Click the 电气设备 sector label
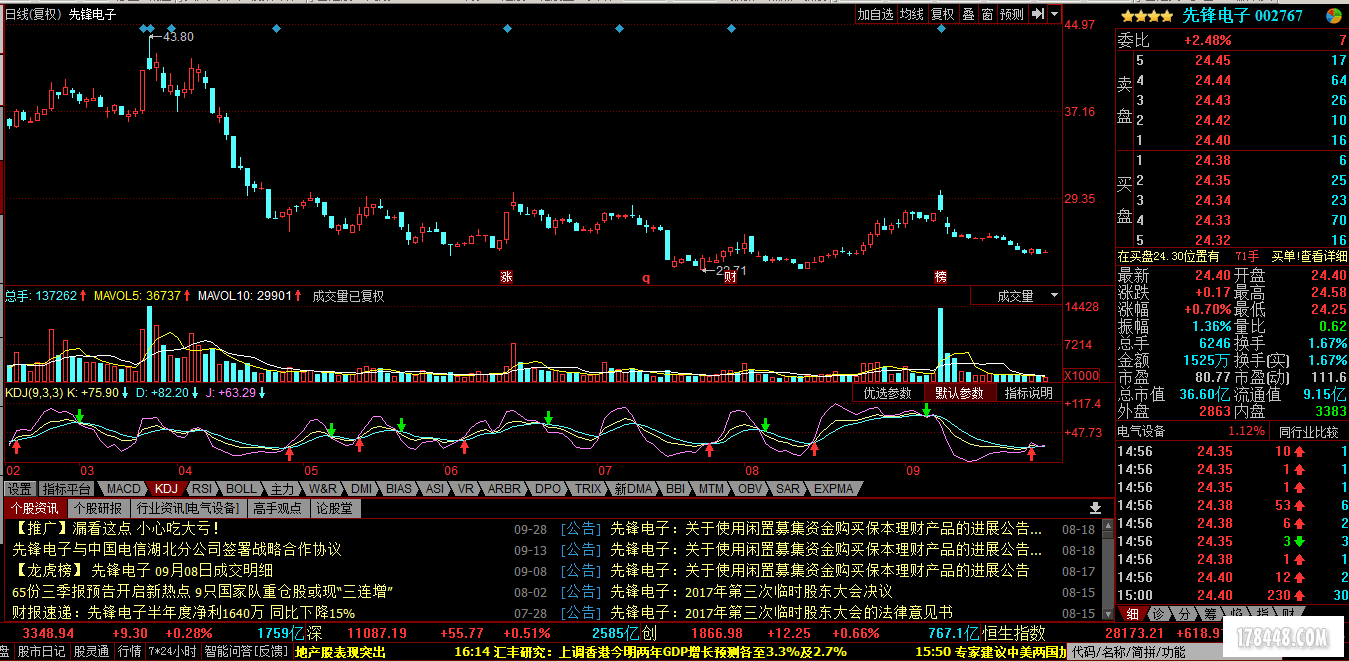The width and height of the screenshot is (1349, 662). (x=1141, y=432)
